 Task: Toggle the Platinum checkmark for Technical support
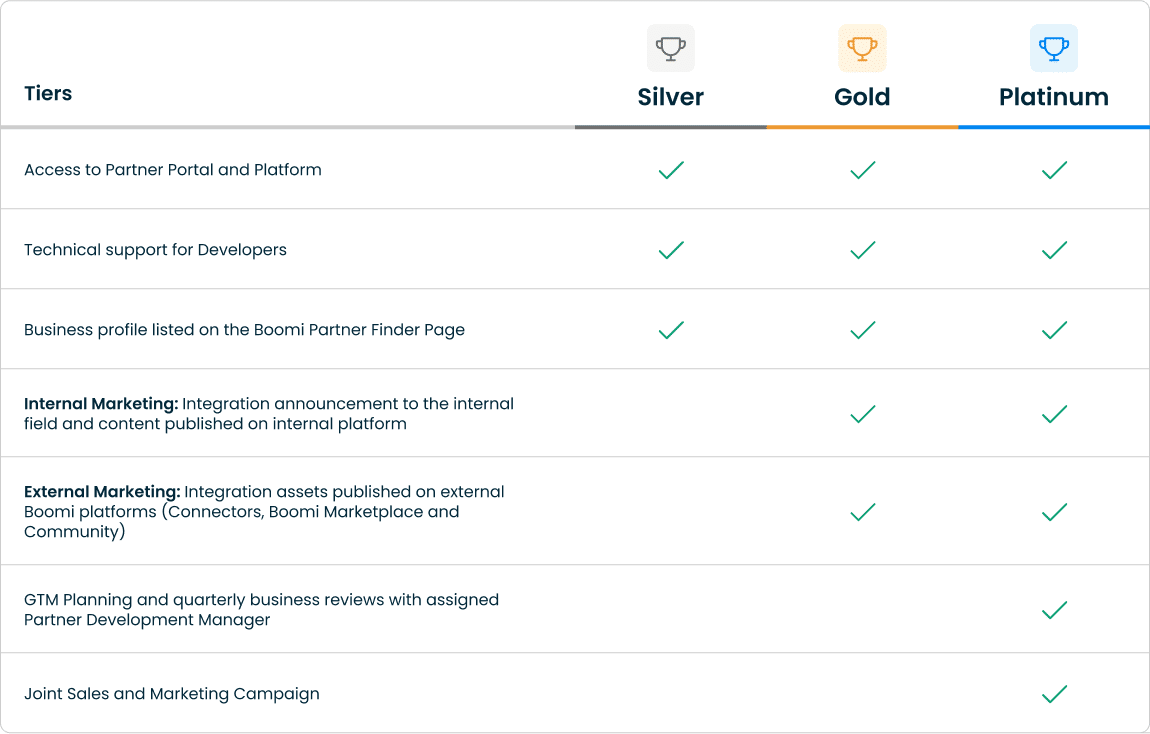1054,249
